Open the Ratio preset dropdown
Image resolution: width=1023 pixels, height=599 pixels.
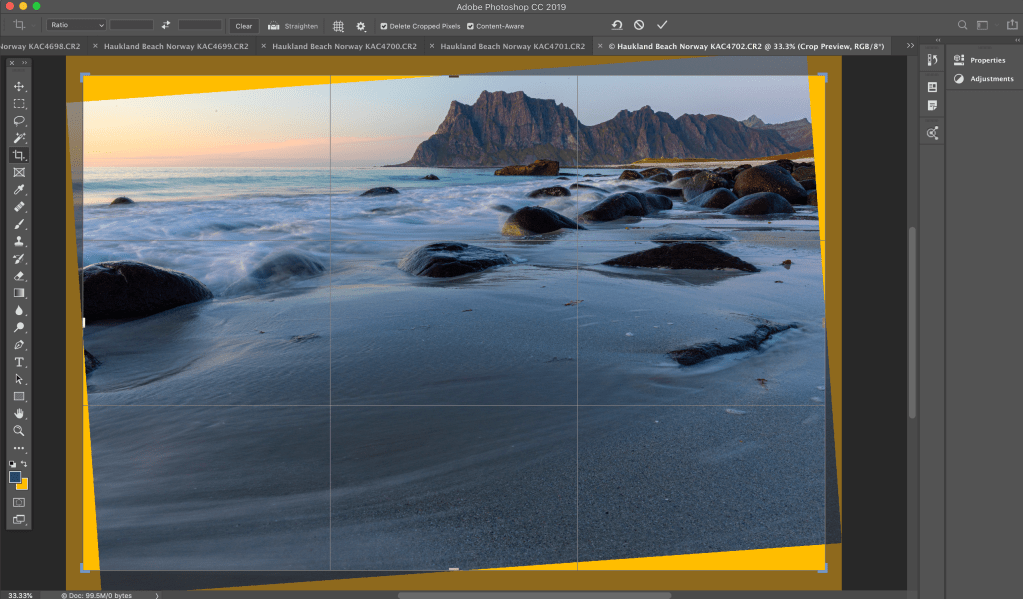77,24
